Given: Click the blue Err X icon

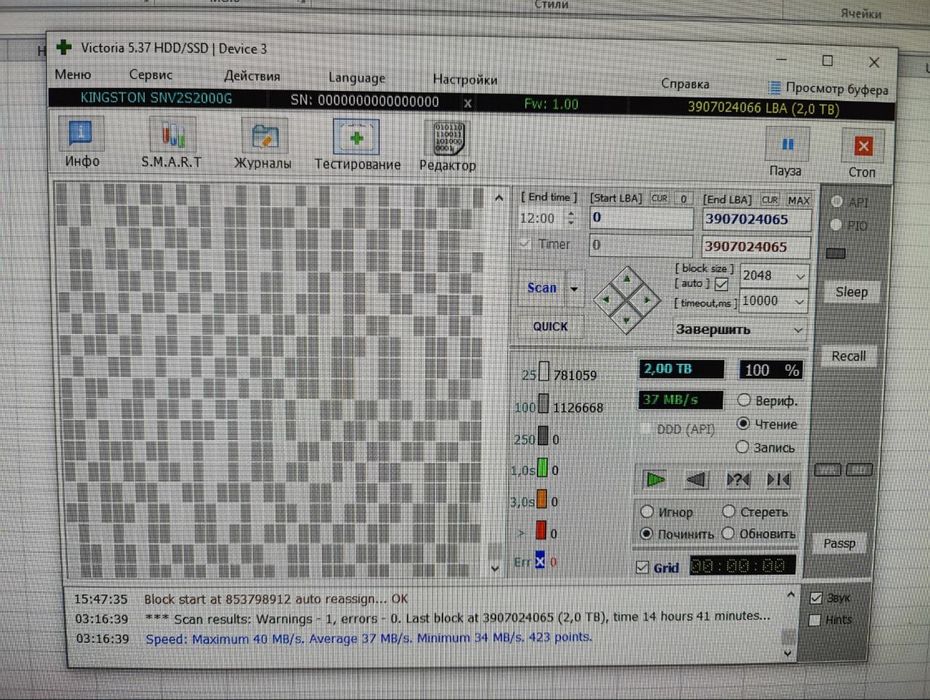Looking at the screenshot, I should (540, 561).
